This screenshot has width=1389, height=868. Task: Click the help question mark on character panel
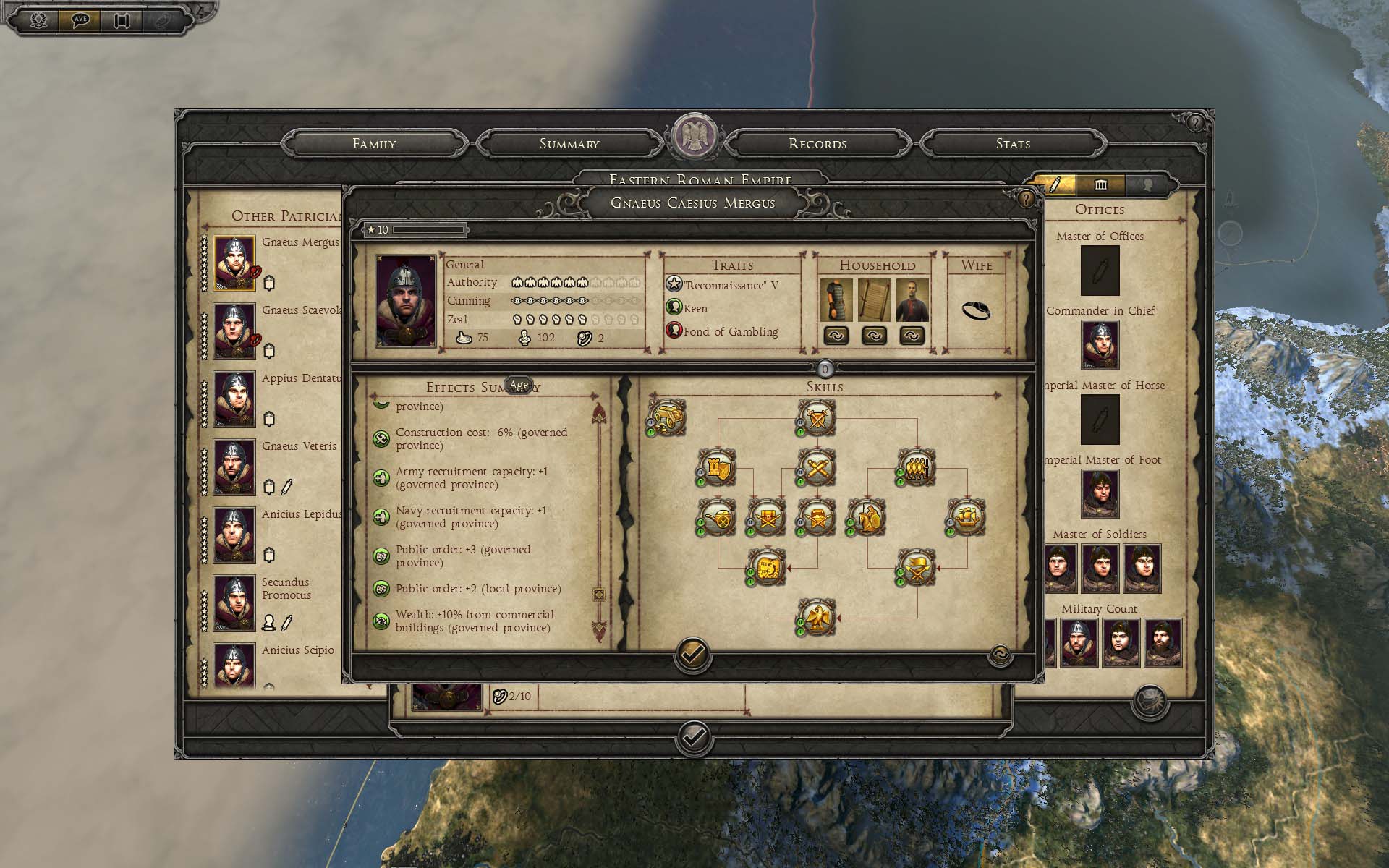(x=1026, y=199)
